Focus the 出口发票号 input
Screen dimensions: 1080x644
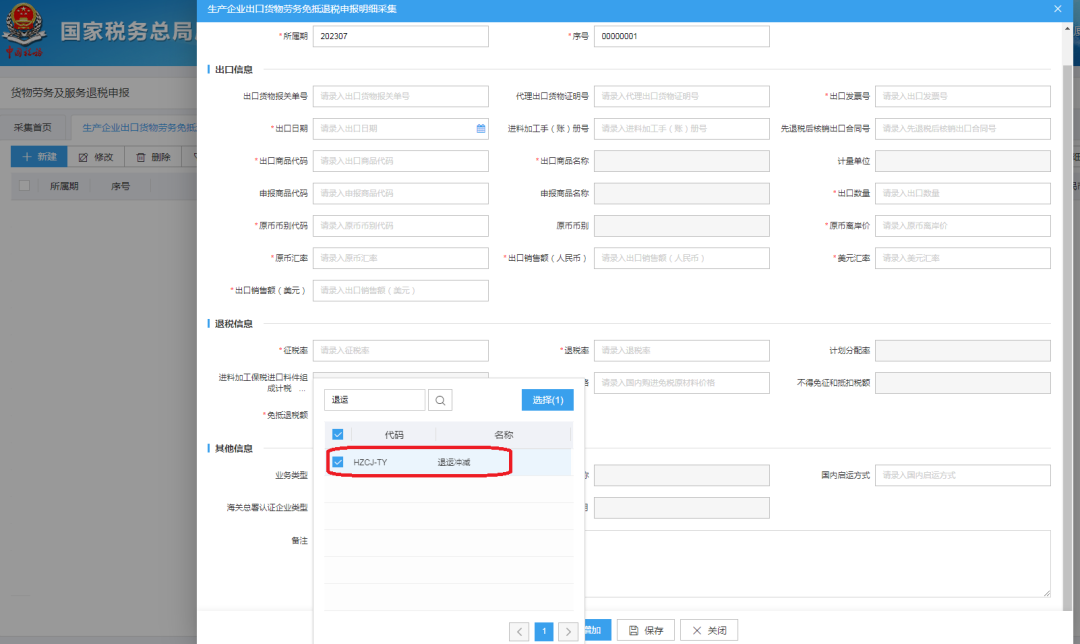[963, 96]
